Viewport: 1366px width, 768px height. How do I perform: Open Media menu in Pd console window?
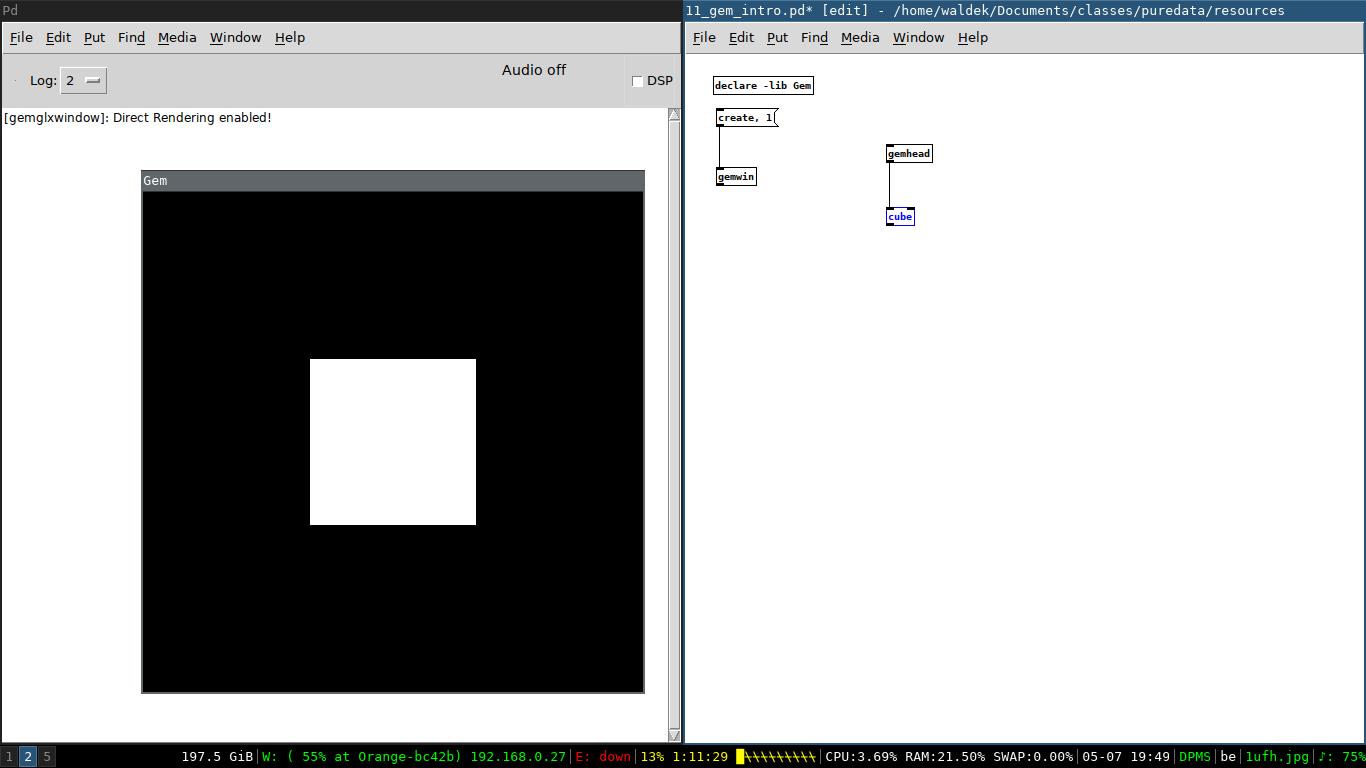[x=177, y=37]
